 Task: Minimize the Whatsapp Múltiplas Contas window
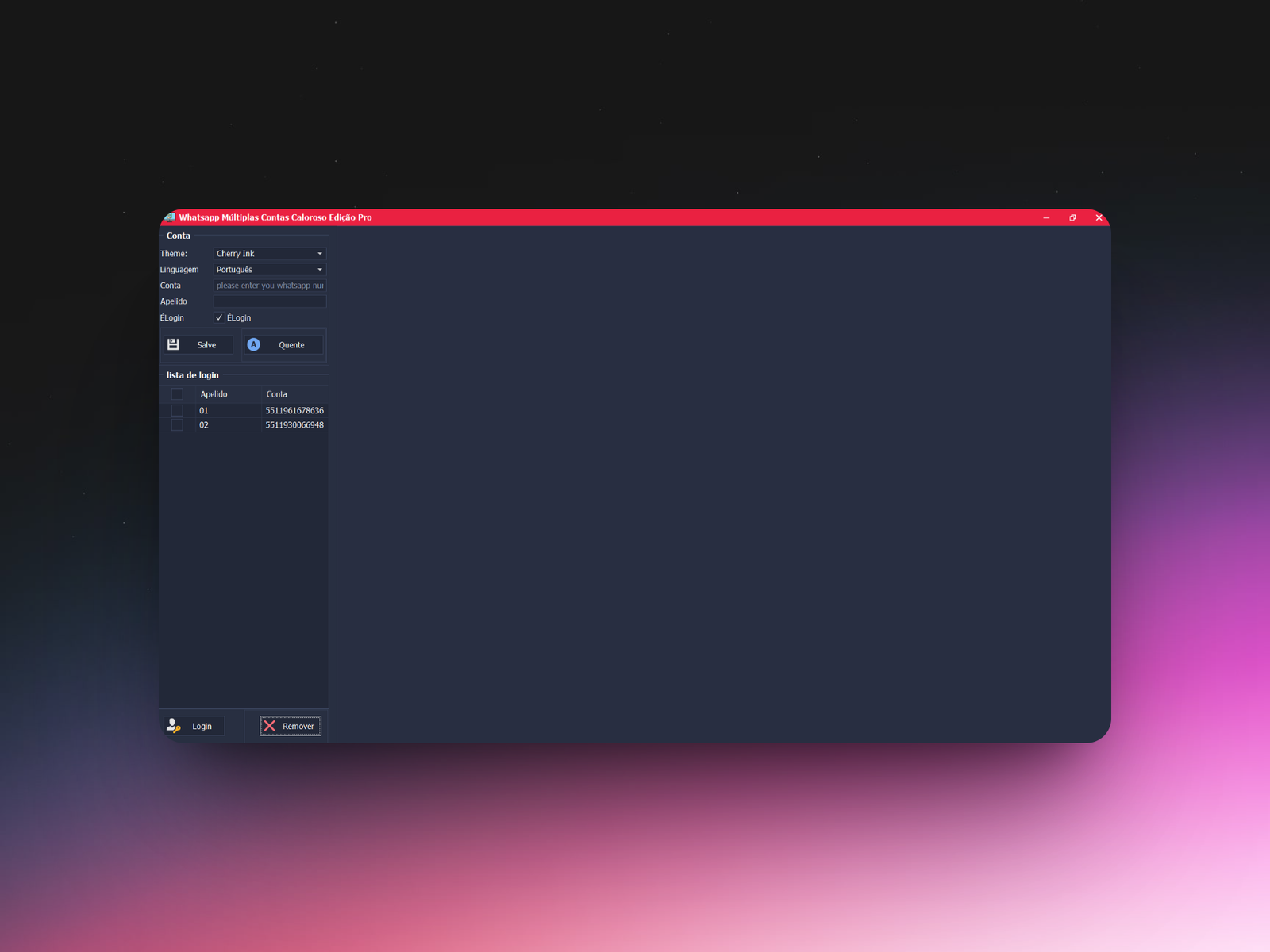(x=1046, y=217)
